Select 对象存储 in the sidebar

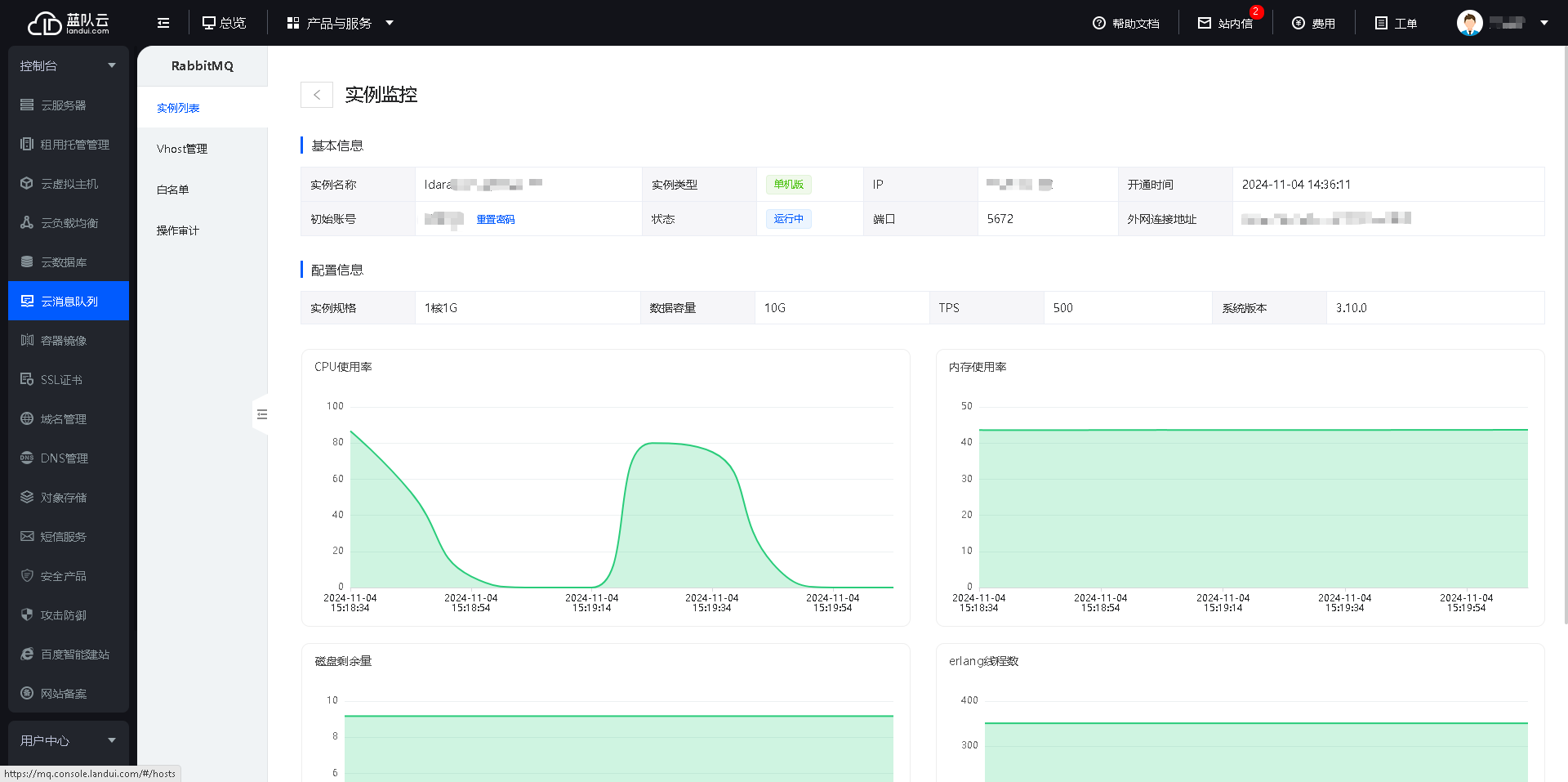click(64, 498)
